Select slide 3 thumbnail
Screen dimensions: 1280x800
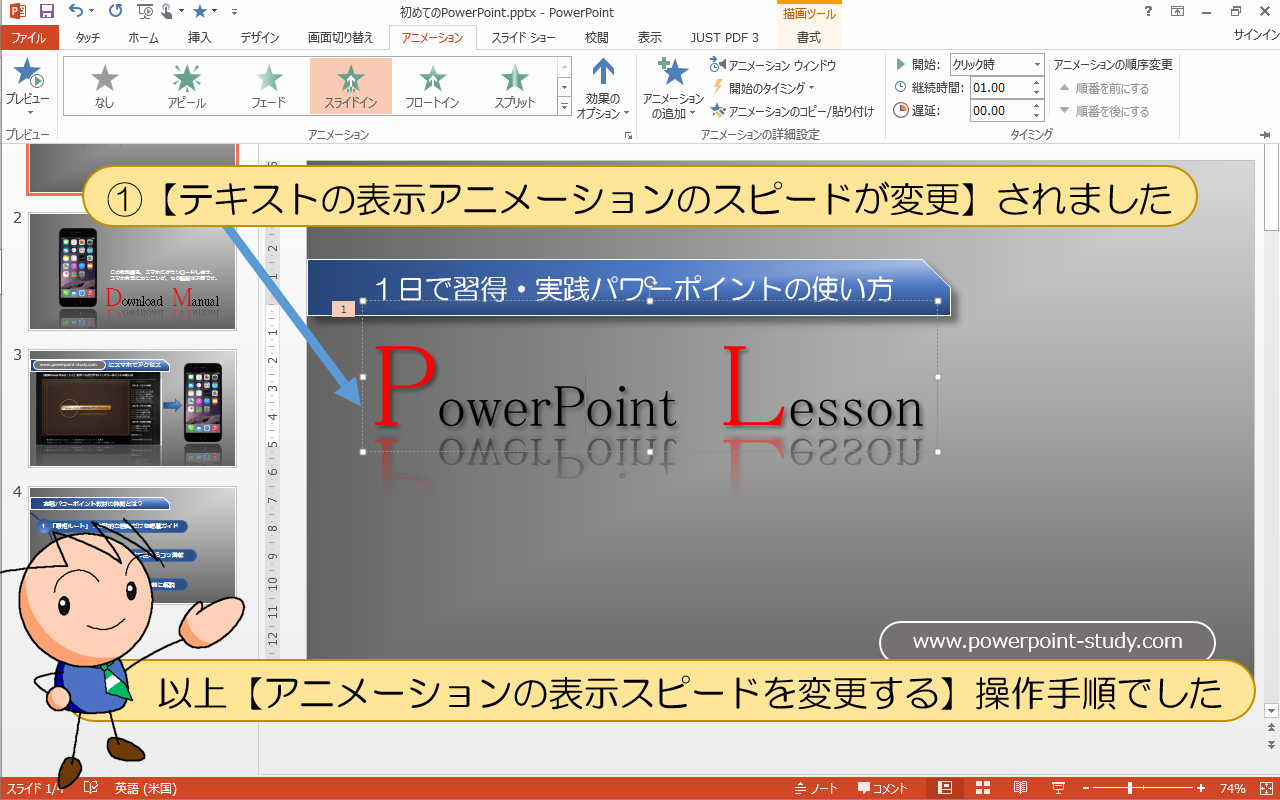[133, 408]
